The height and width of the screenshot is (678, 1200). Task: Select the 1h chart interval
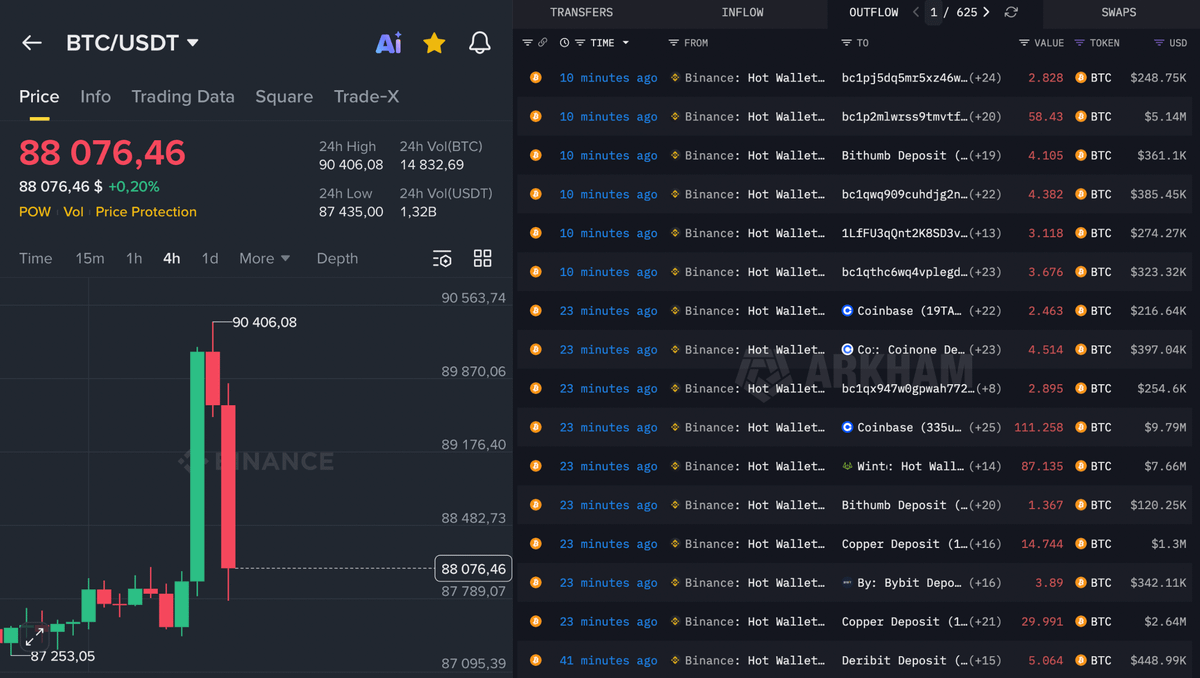click(134, 258)
